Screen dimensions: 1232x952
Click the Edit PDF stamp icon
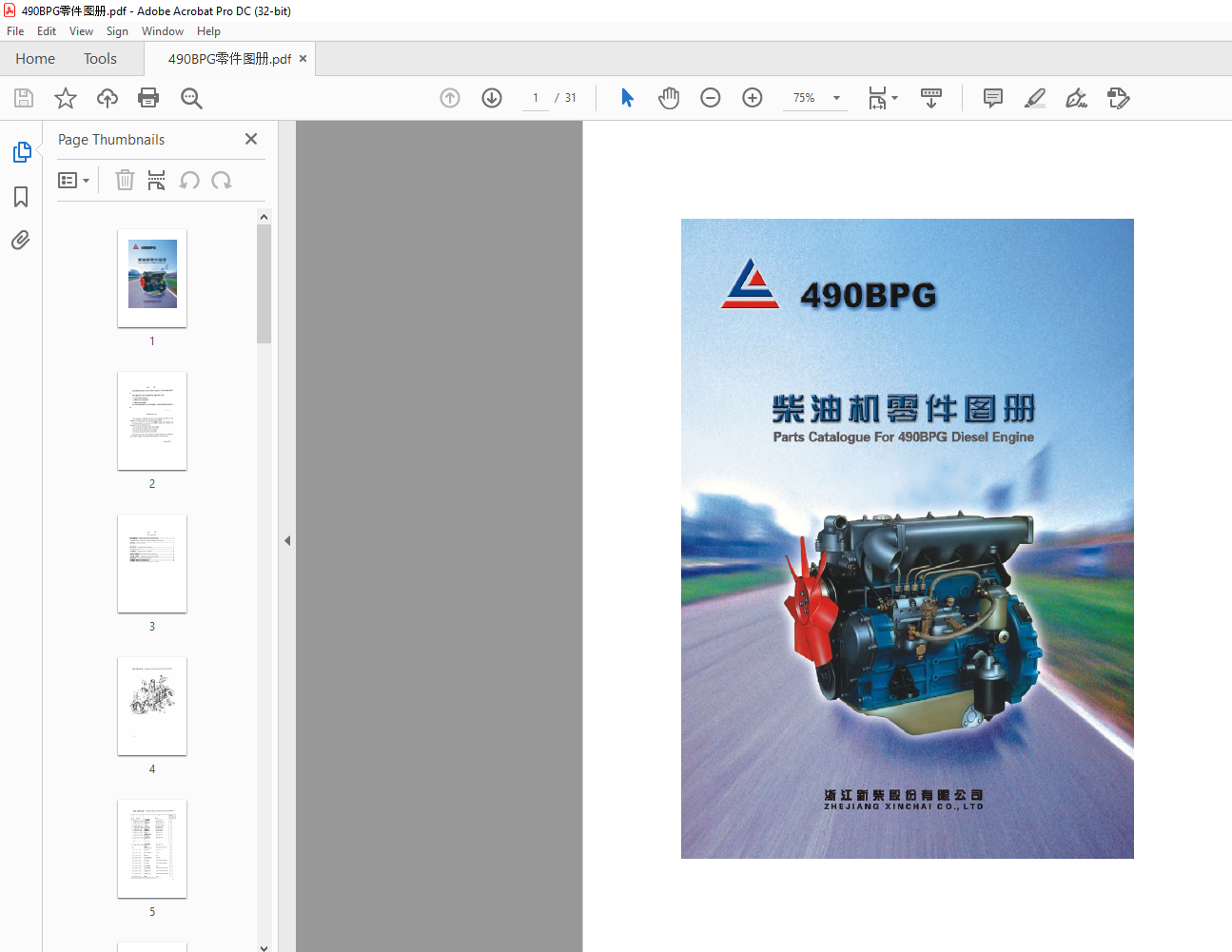tap(1119, 98)
